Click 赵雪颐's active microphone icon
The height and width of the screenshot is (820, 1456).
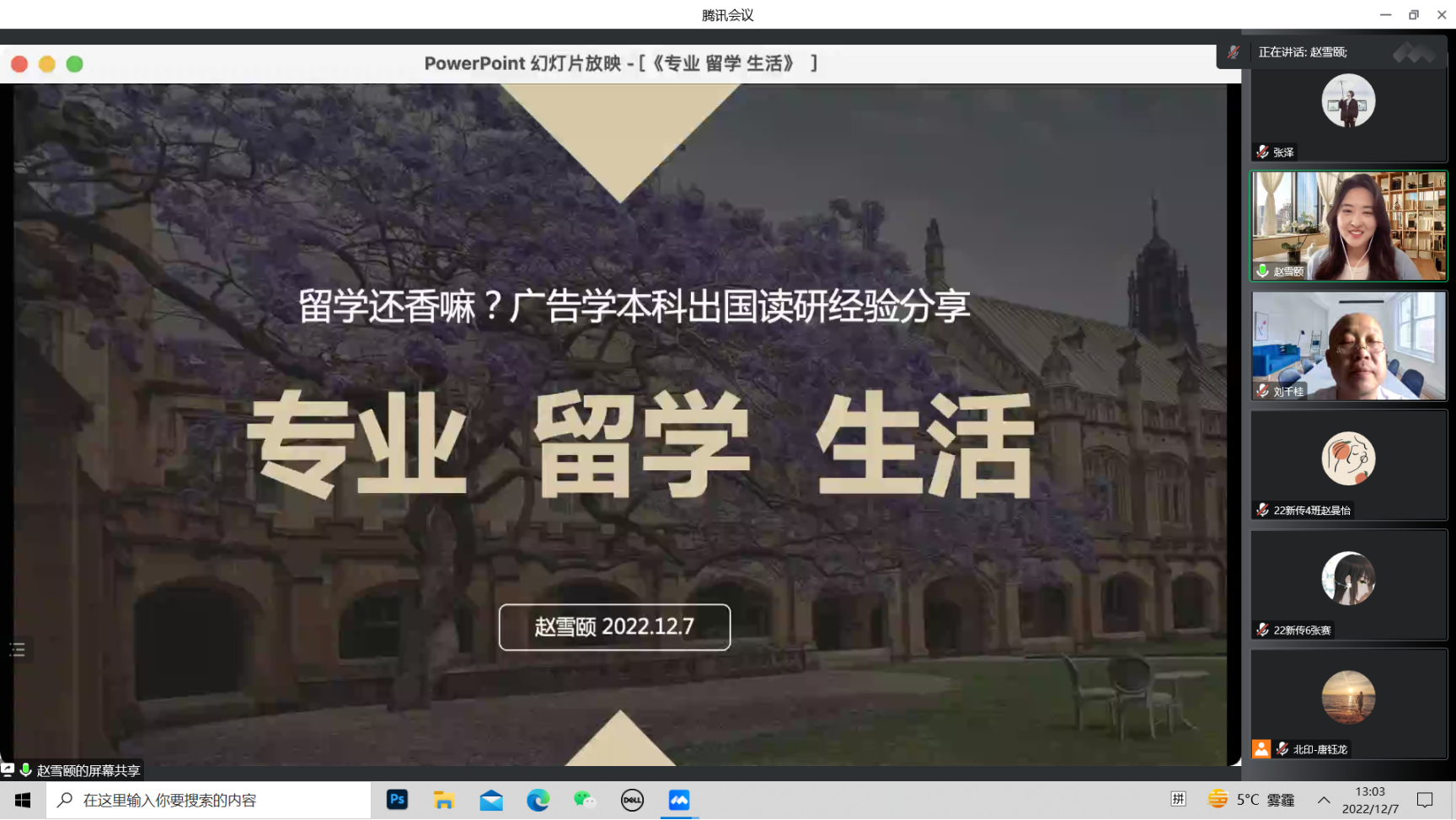(x=1262, y=271)
